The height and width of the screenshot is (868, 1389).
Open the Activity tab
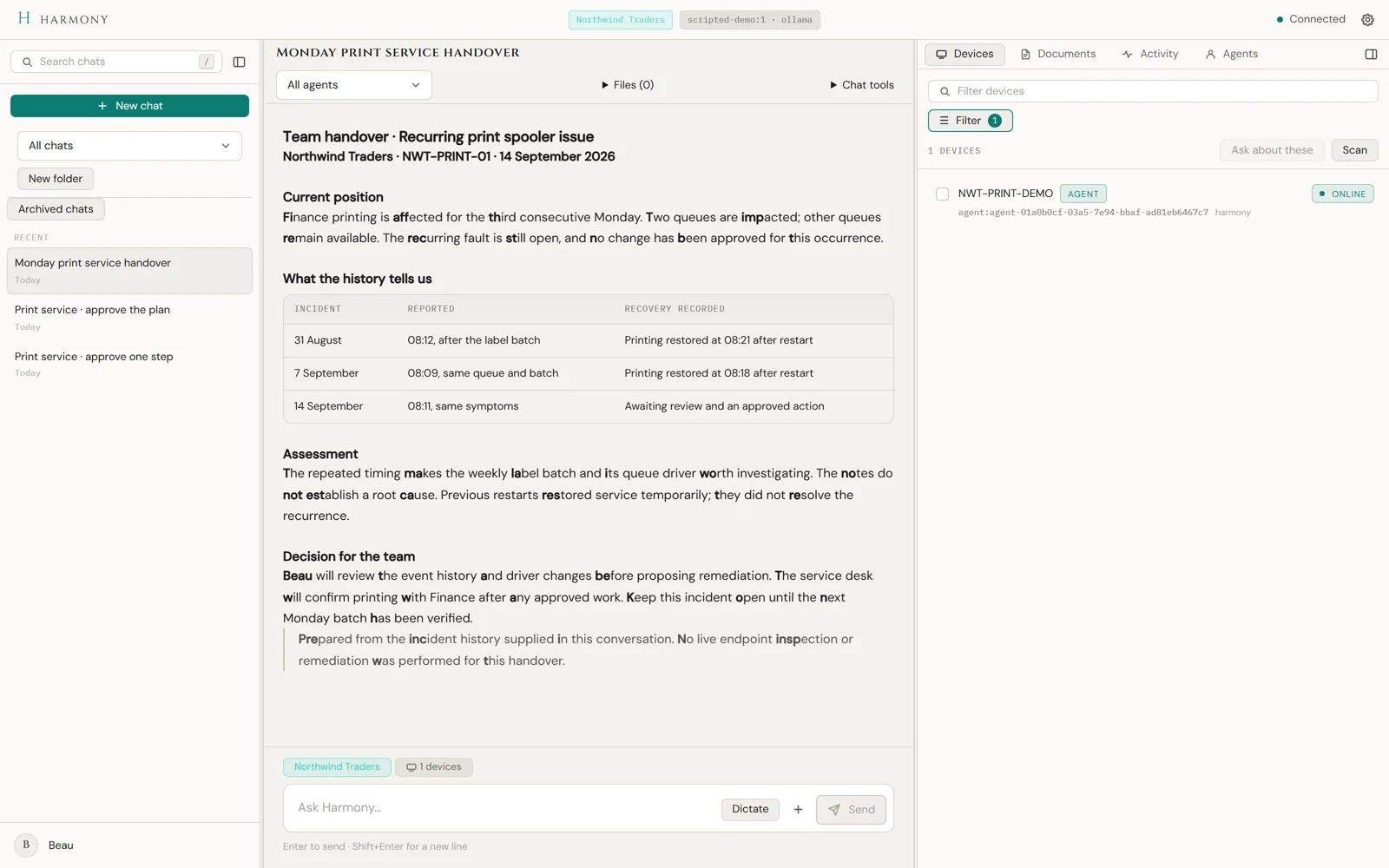(1150, 54)
